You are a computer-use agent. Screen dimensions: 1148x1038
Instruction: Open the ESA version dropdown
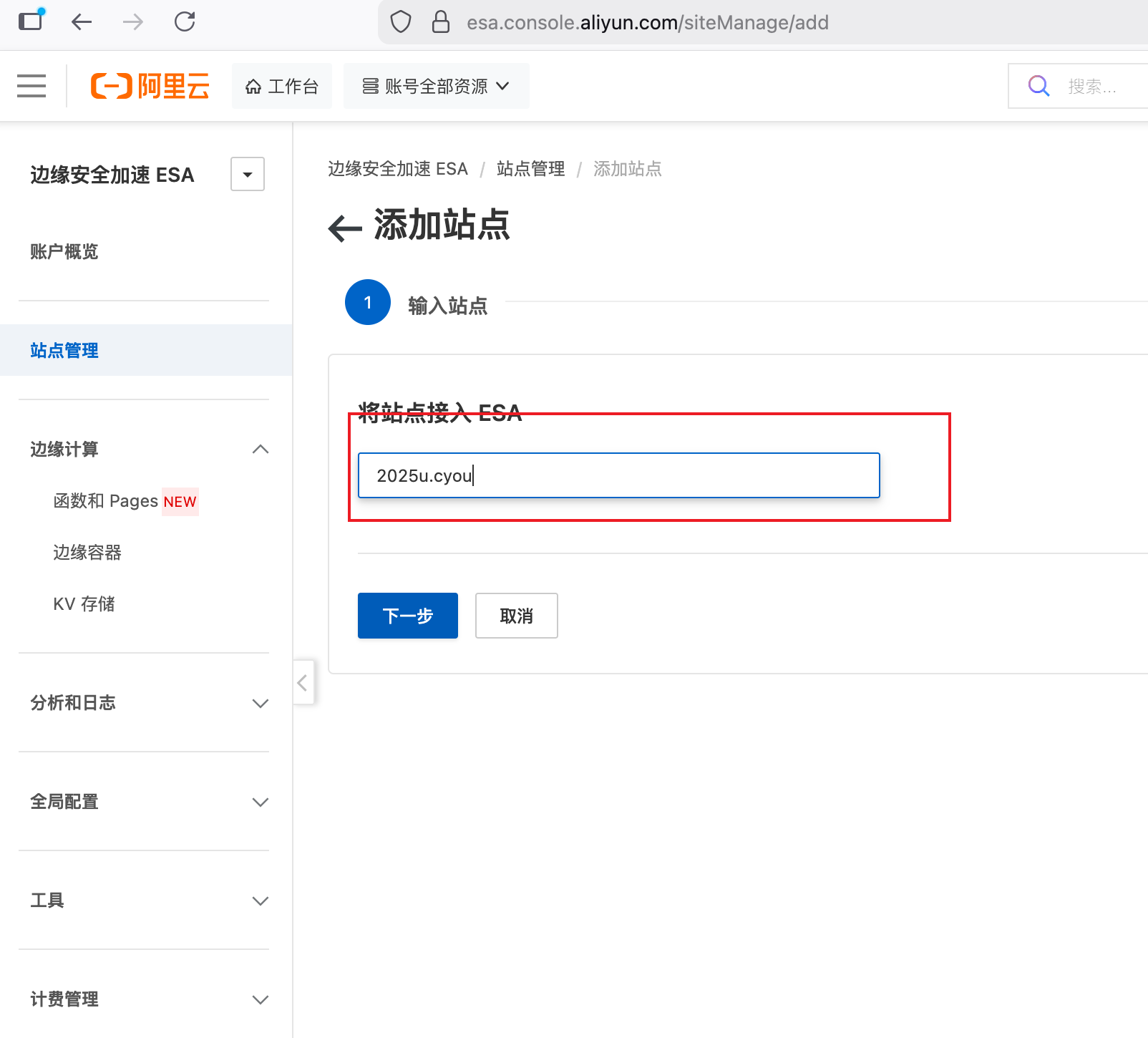click(247, 174)
